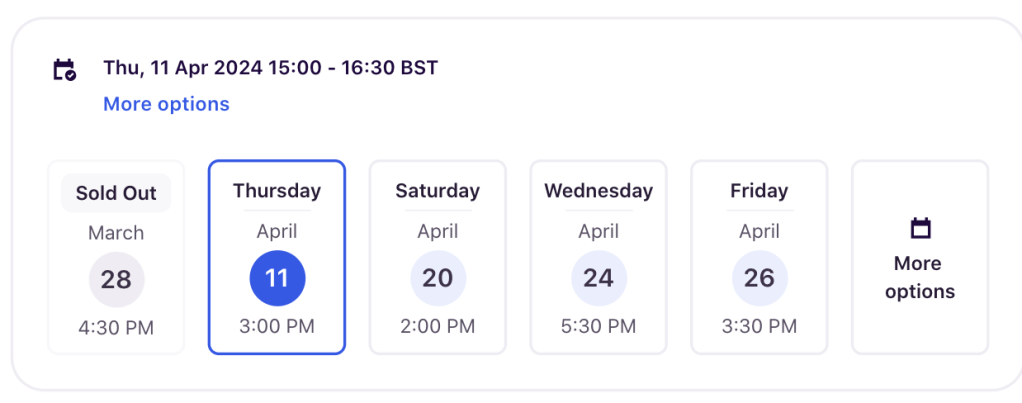Select the April 26 date circle
The width and height of the screenshot is (1022, 403).
[x=759, y=278]
